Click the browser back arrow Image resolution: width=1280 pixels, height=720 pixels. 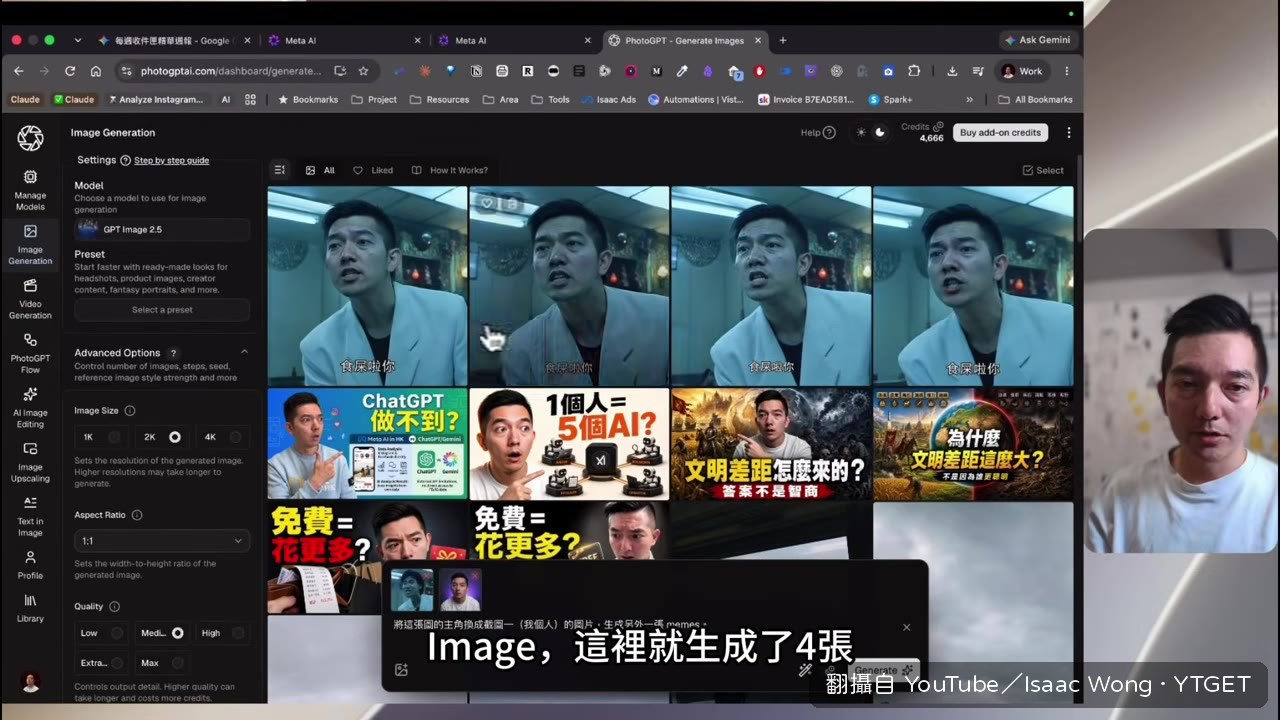pos(18,71)
